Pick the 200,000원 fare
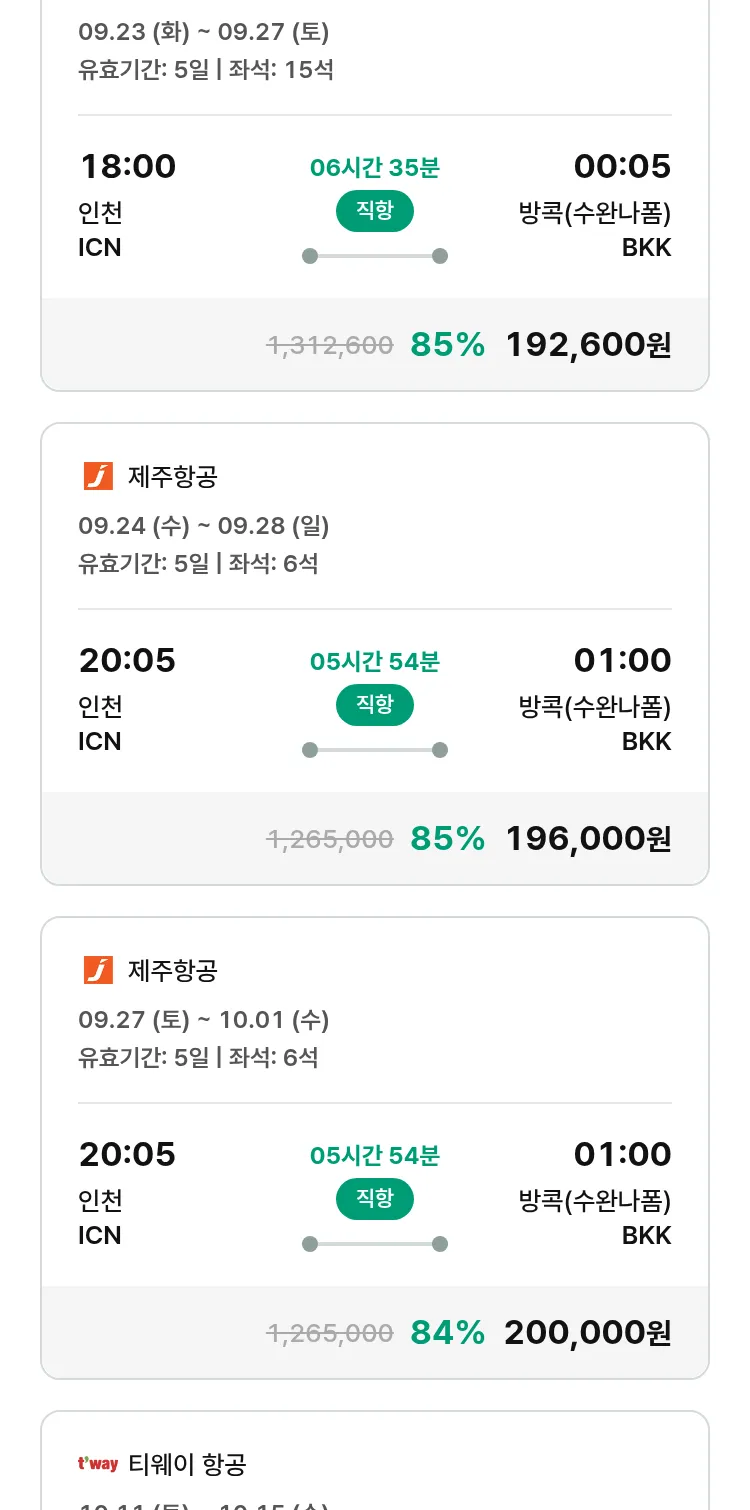 (588, 1333)
